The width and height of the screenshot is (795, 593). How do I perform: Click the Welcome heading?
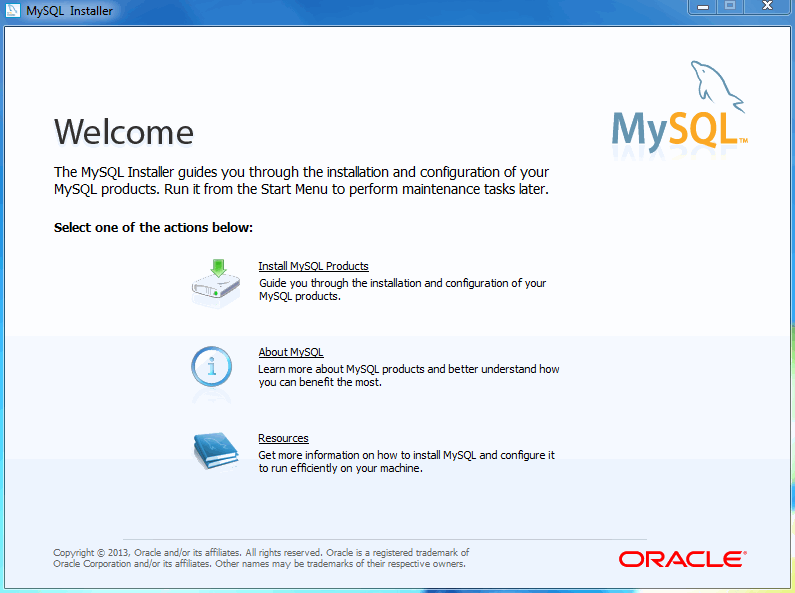[124, 132]
